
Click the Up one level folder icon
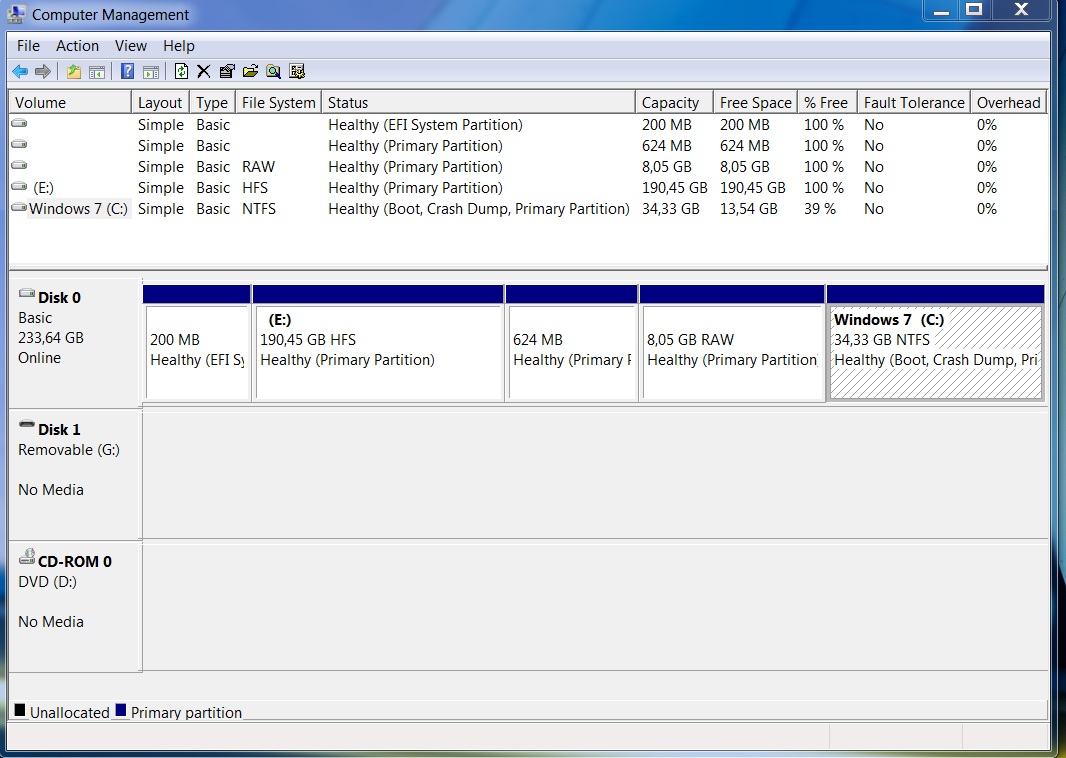73,71
